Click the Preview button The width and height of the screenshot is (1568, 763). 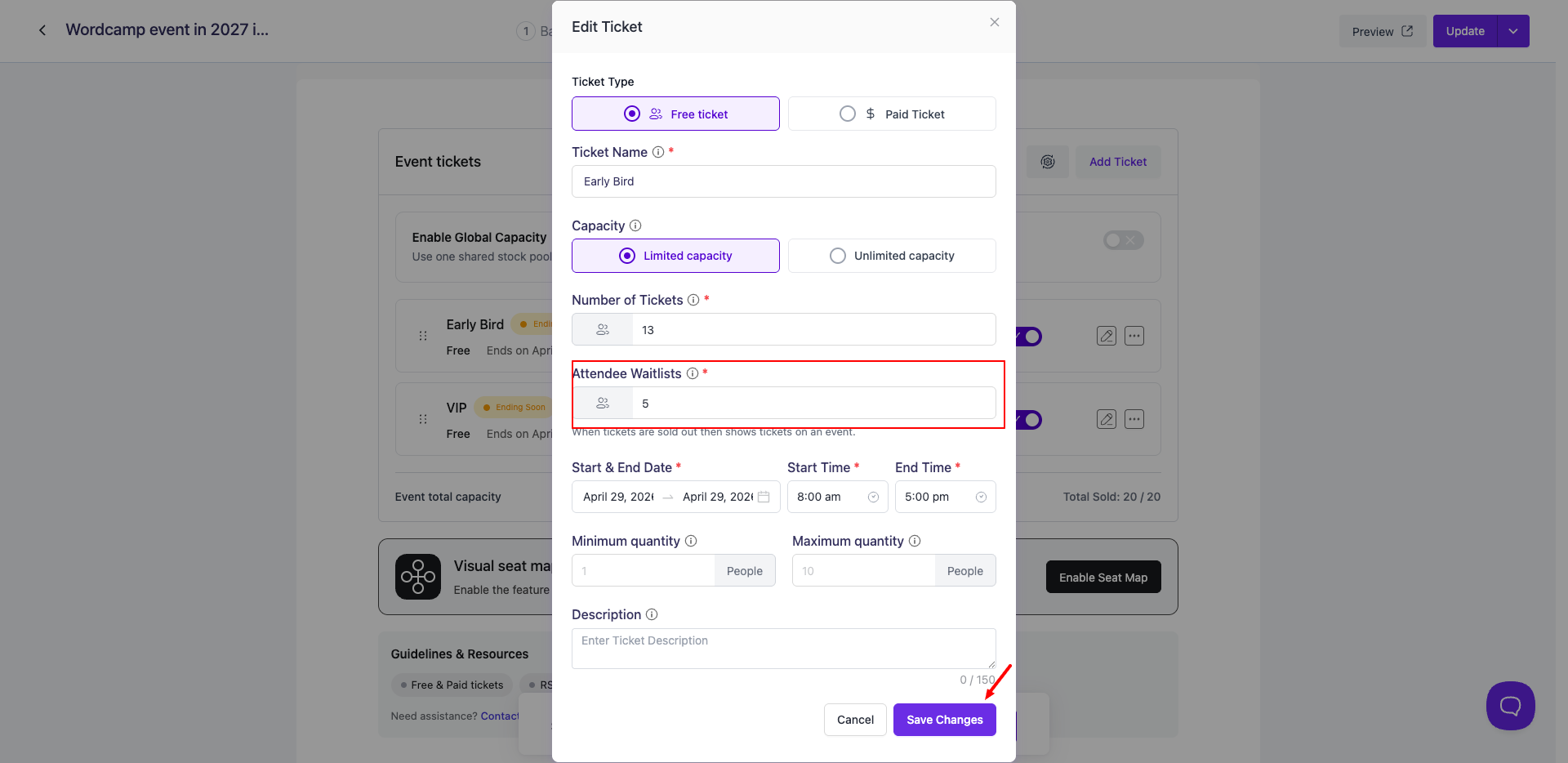1382,31
